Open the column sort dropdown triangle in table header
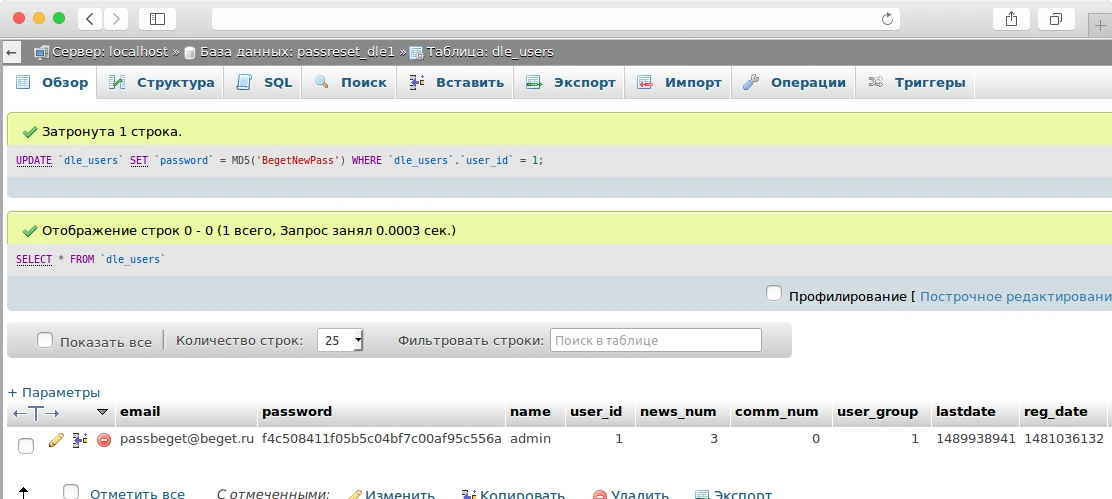This screenshot has height=499, width=1112. pos(102,412)
